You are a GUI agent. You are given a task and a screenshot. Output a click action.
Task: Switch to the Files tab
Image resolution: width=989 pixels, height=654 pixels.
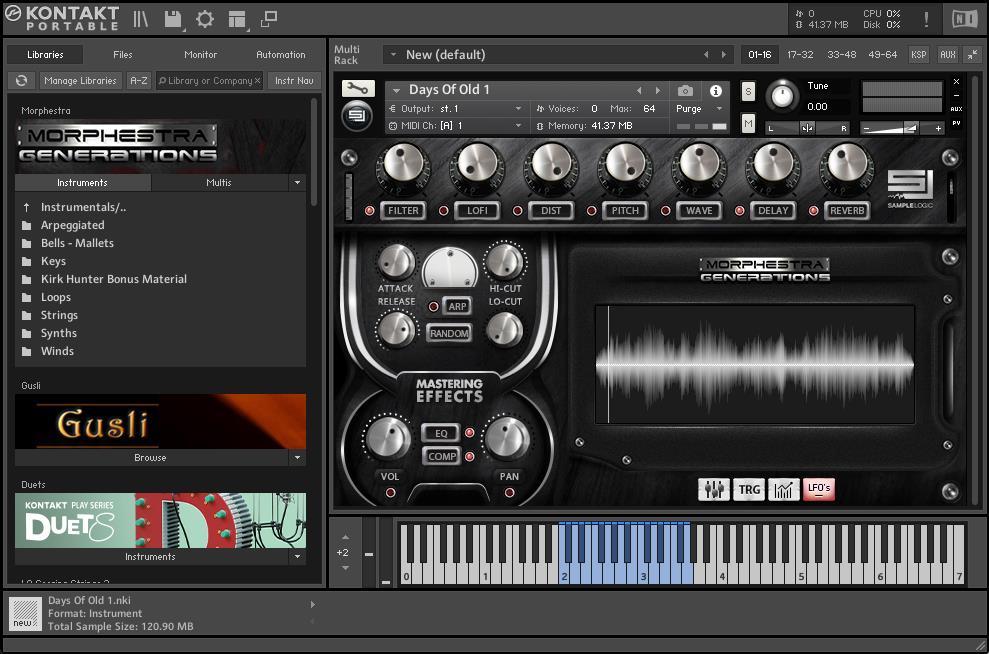(x=122, y=55)
